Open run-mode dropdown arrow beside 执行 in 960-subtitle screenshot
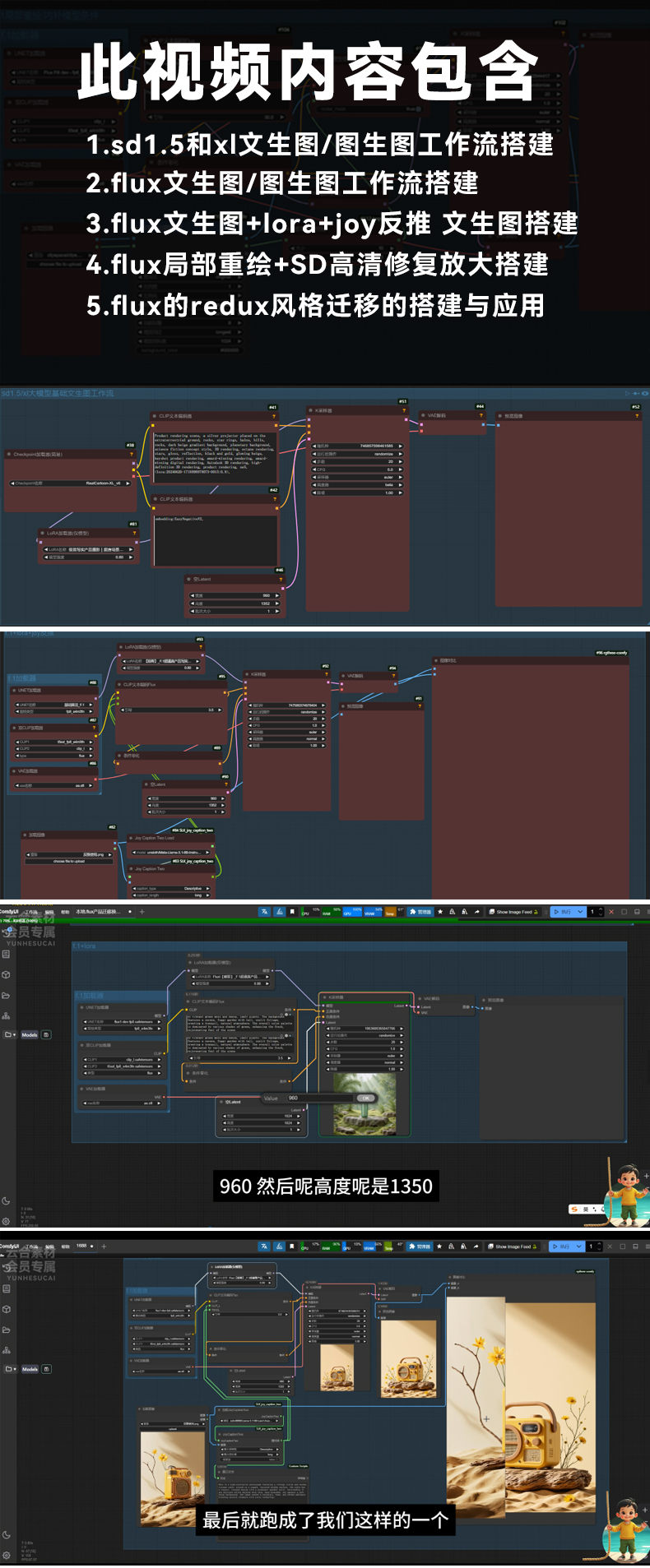Screen dimensions: 650x1568 click(x=580, y=912)
